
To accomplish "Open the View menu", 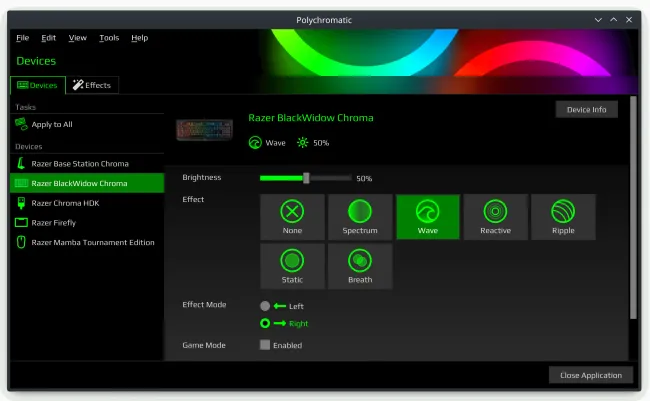I will 78,38.
